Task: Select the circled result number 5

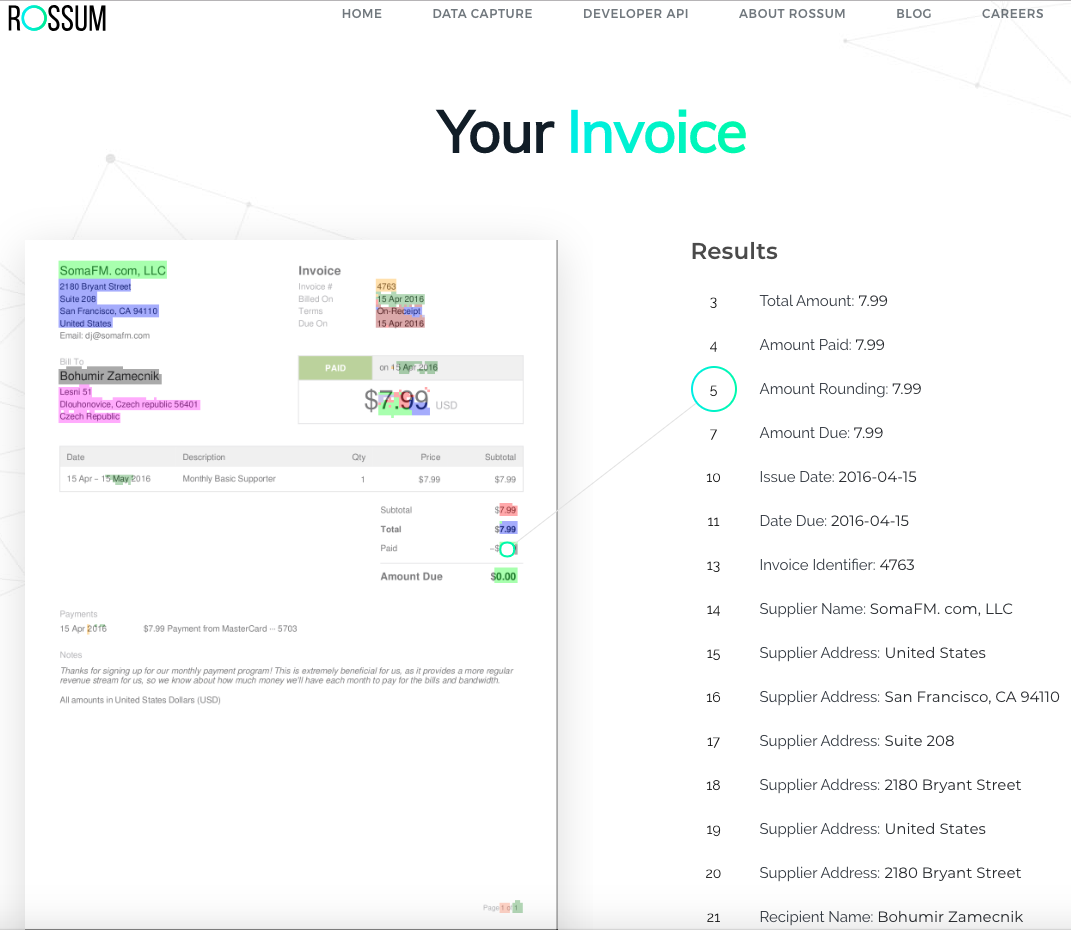Action: (x=714, y=389)
